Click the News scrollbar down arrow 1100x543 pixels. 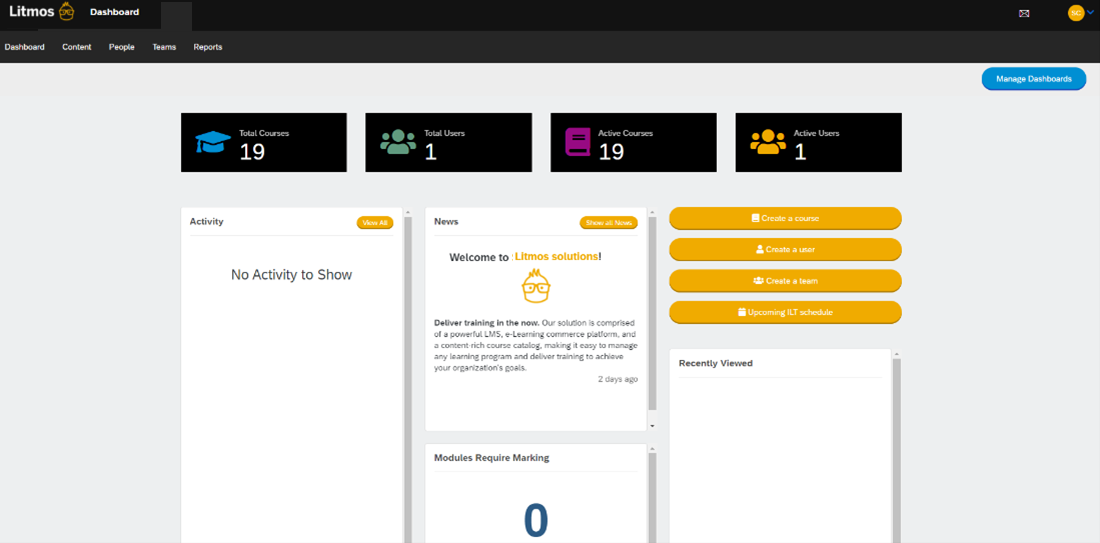click(652, 426)
